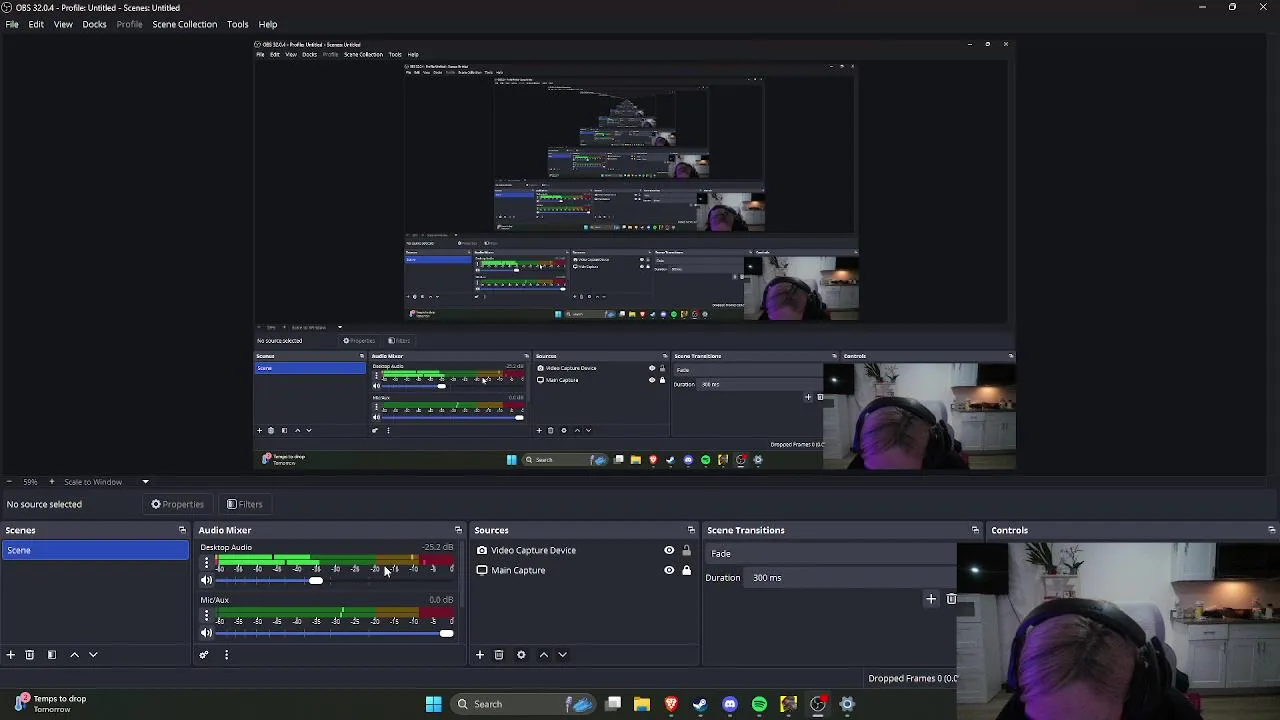Pop out Sources dock panel
The width and height of the screenshot is (1280, 720).
click(x=691, y=530)
